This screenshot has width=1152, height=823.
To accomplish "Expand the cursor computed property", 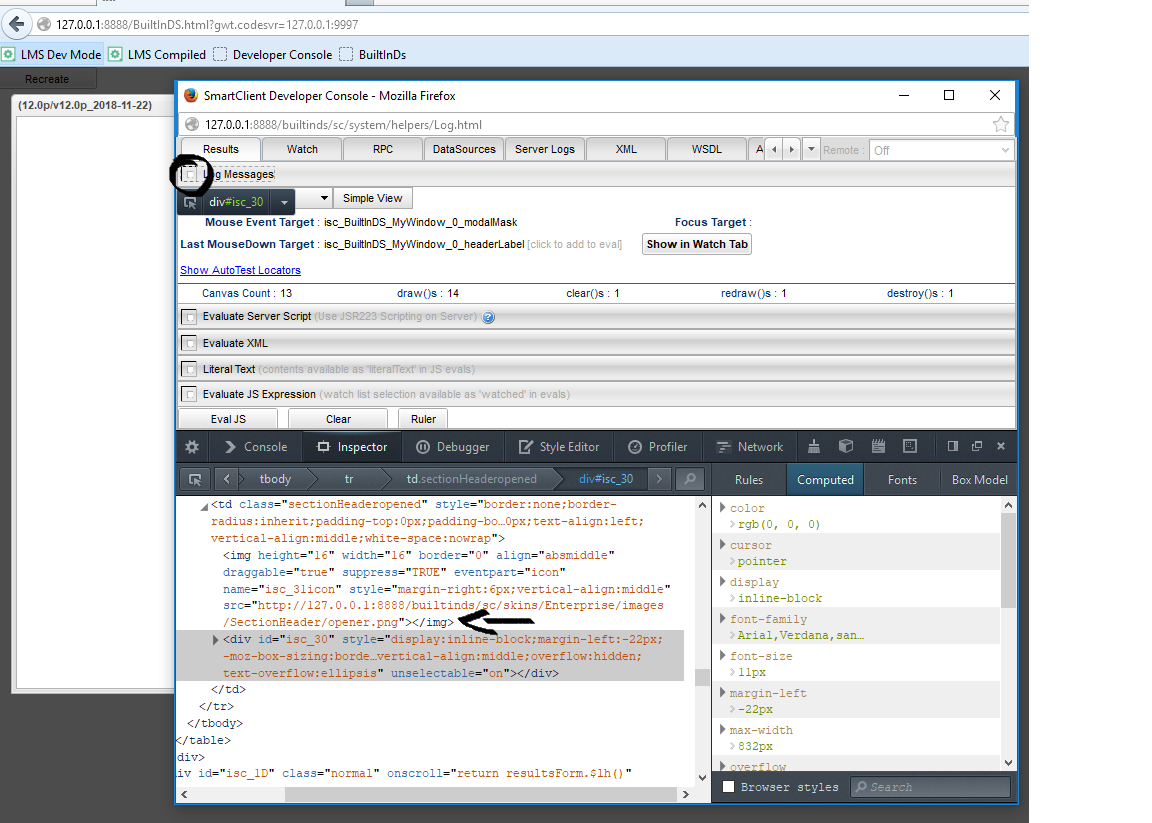I will [x=723, y=545].
